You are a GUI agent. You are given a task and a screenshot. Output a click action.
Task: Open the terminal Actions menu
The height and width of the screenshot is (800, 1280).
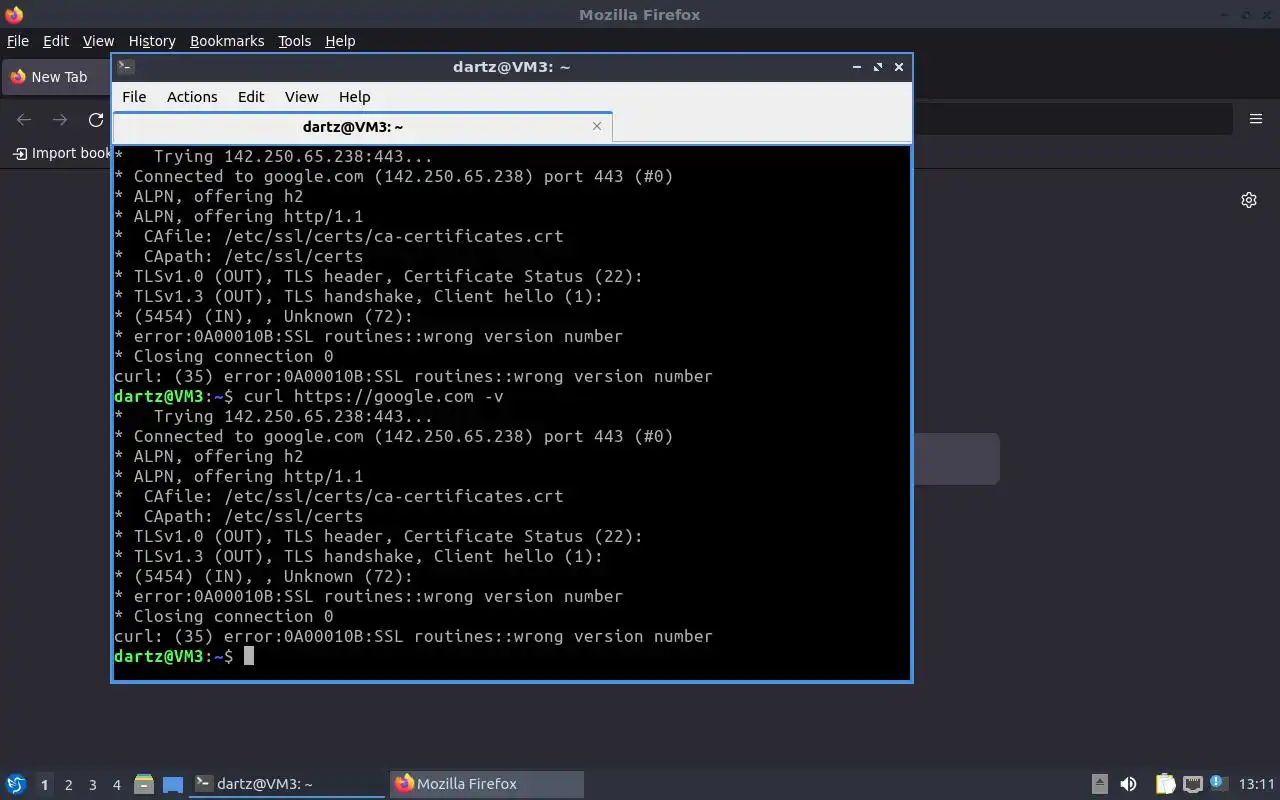(x=192, y=97)
